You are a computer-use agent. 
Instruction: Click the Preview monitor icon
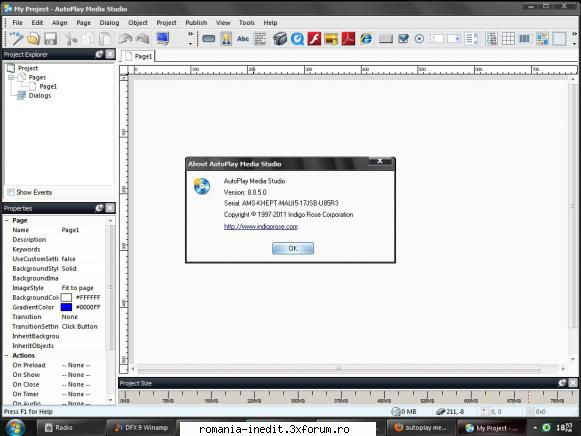point(162,39)
